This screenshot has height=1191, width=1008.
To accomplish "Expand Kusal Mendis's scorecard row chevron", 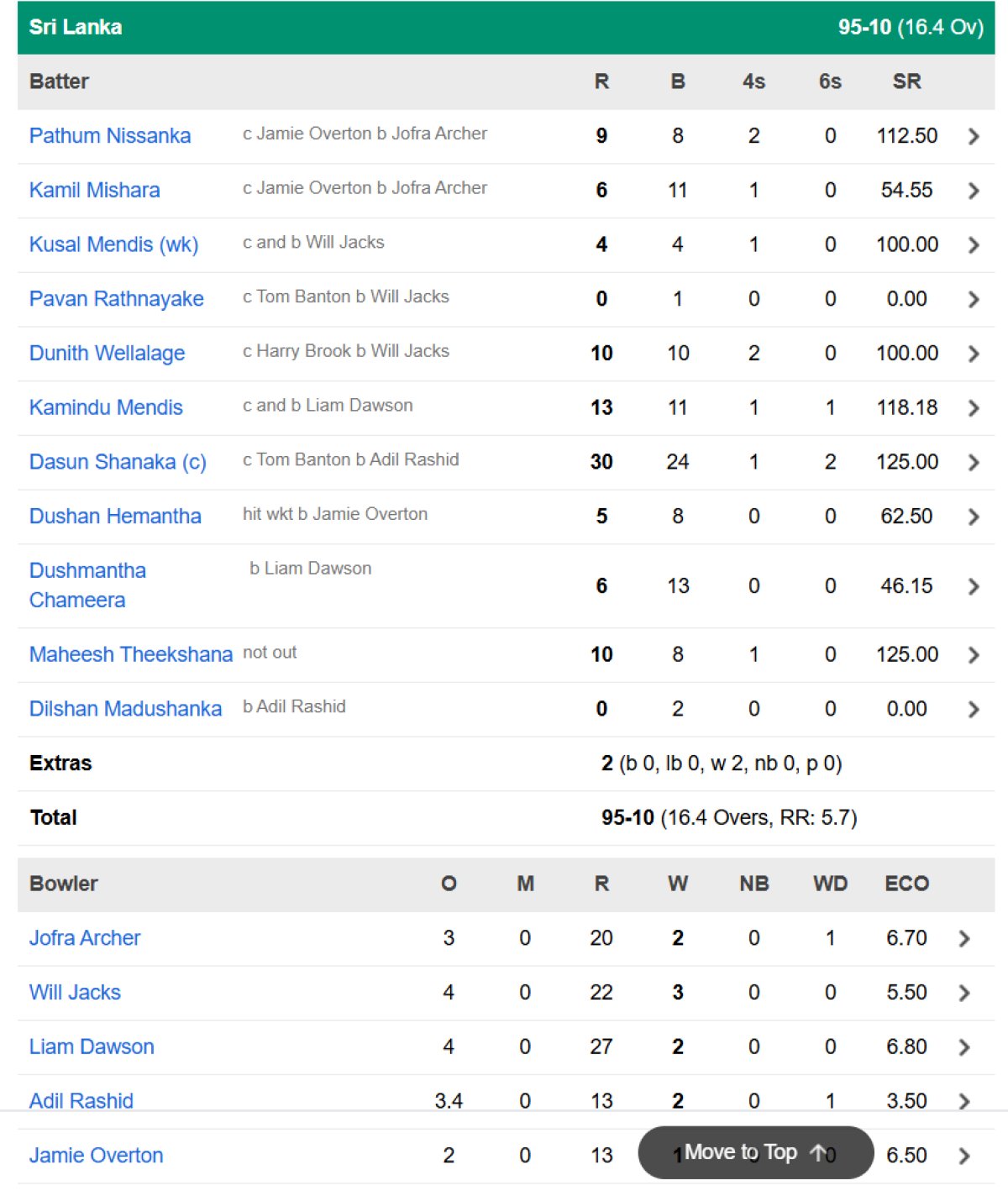I will click(974, 244).
